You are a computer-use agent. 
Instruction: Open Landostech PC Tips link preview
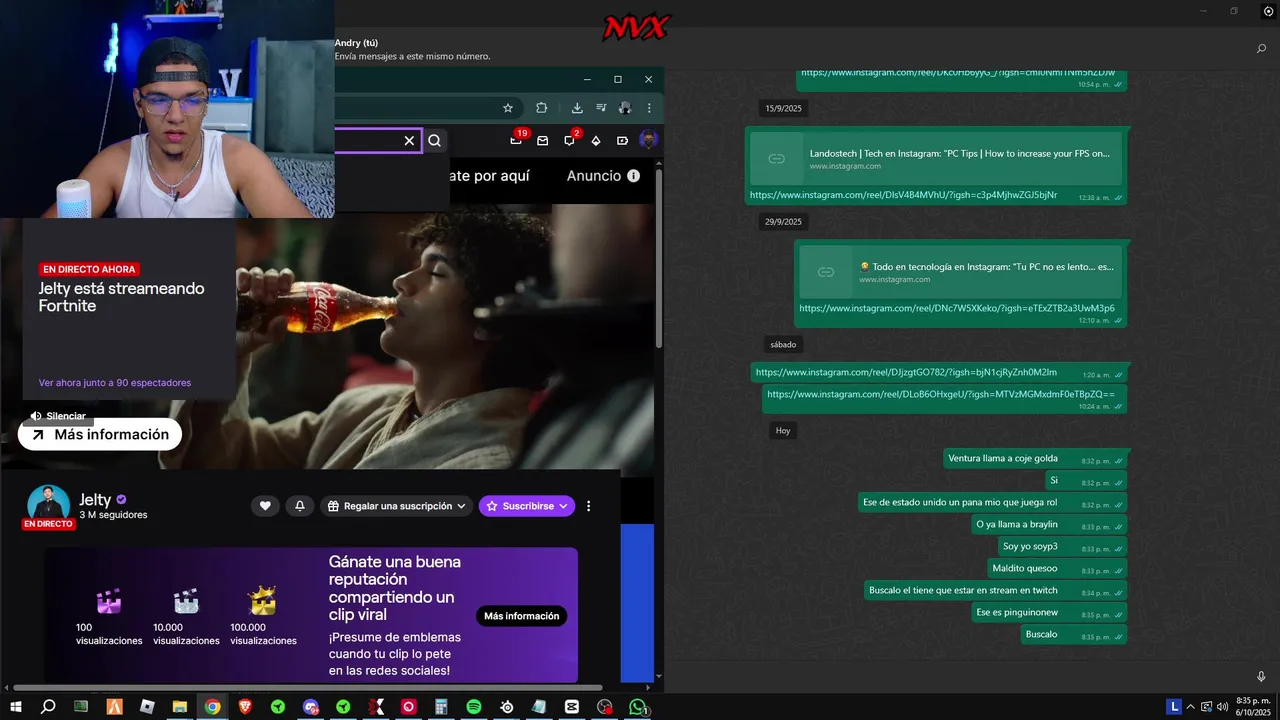[x=936, y=158]
